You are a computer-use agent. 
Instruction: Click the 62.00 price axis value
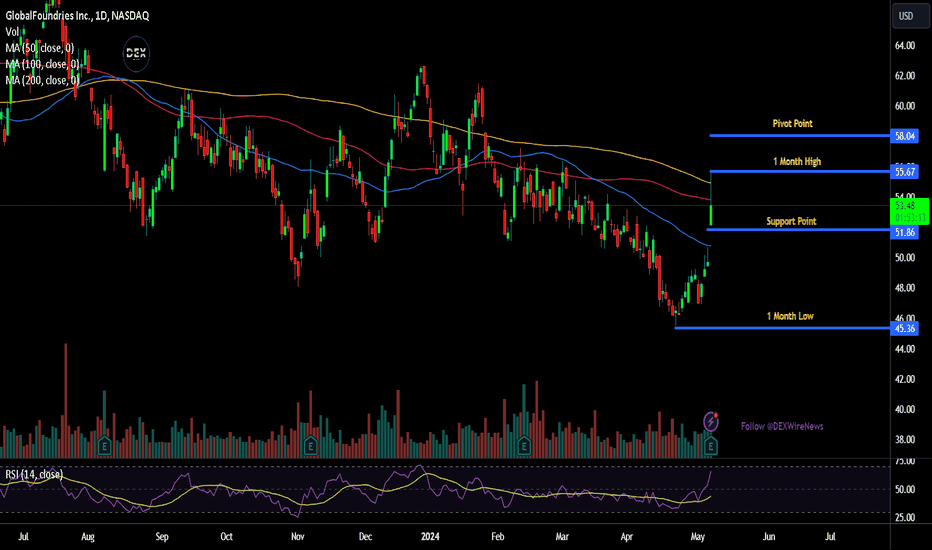pyautogui.click(x=905, y=76)
